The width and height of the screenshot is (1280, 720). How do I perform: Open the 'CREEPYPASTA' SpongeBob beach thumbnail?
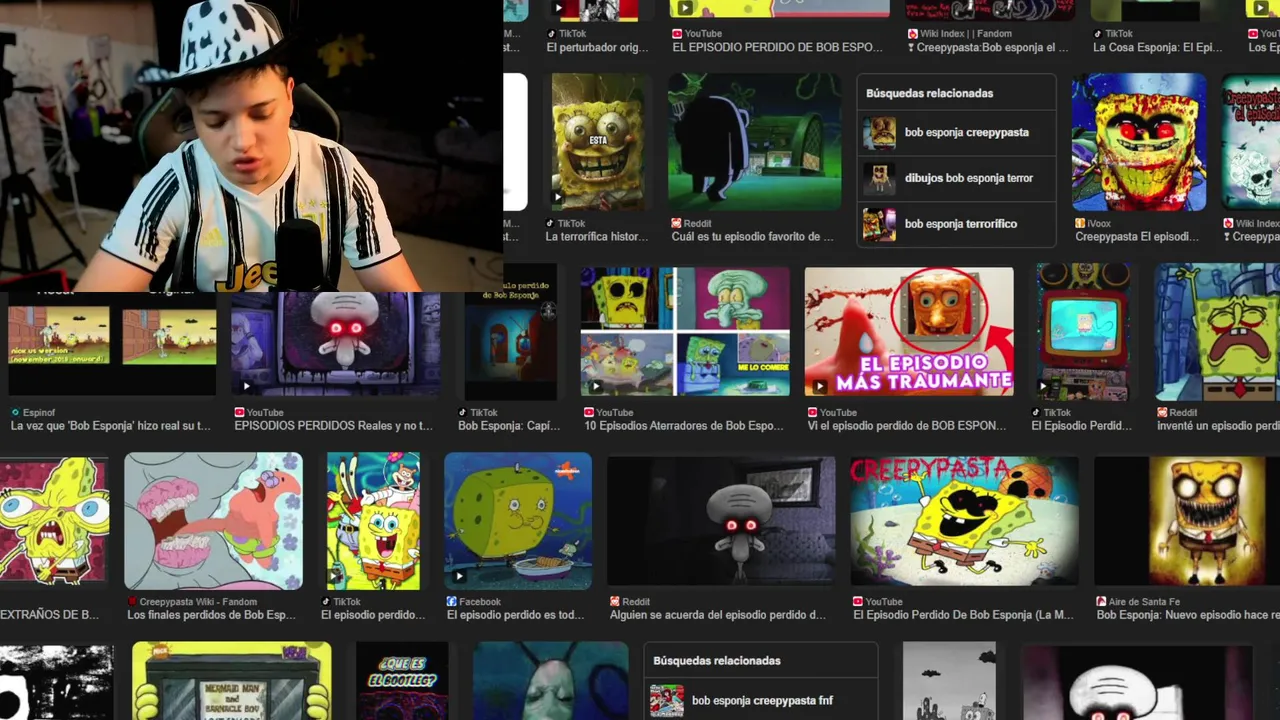(x=965, y=521)
